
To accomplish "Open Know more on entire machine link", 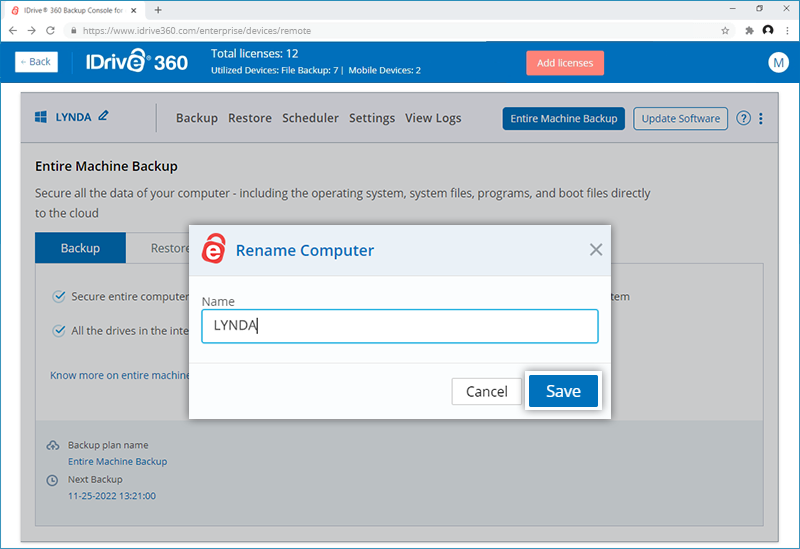I will (x=119, y=375).
